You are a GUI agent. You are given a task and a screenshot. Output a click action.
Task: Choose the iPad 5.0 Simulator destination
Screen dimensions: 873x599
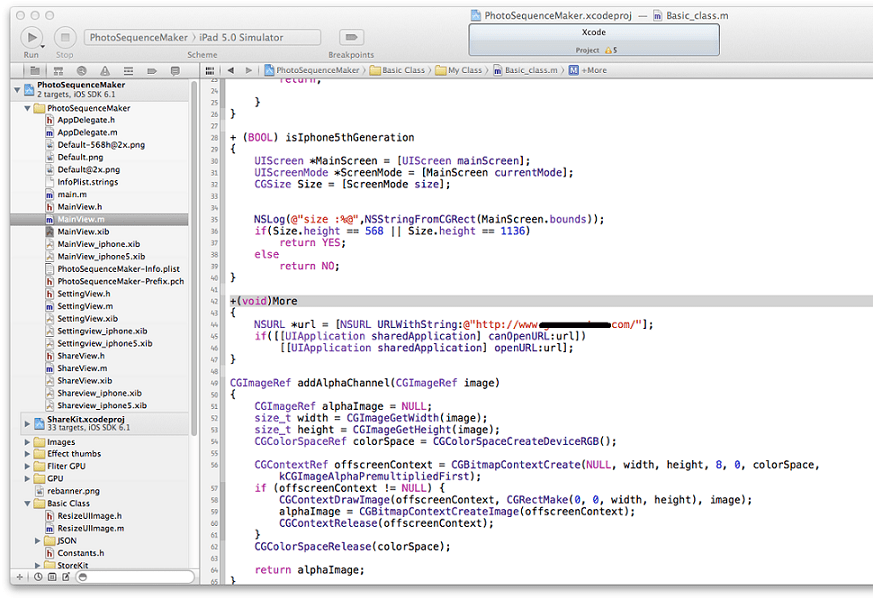tap(241, 37)
